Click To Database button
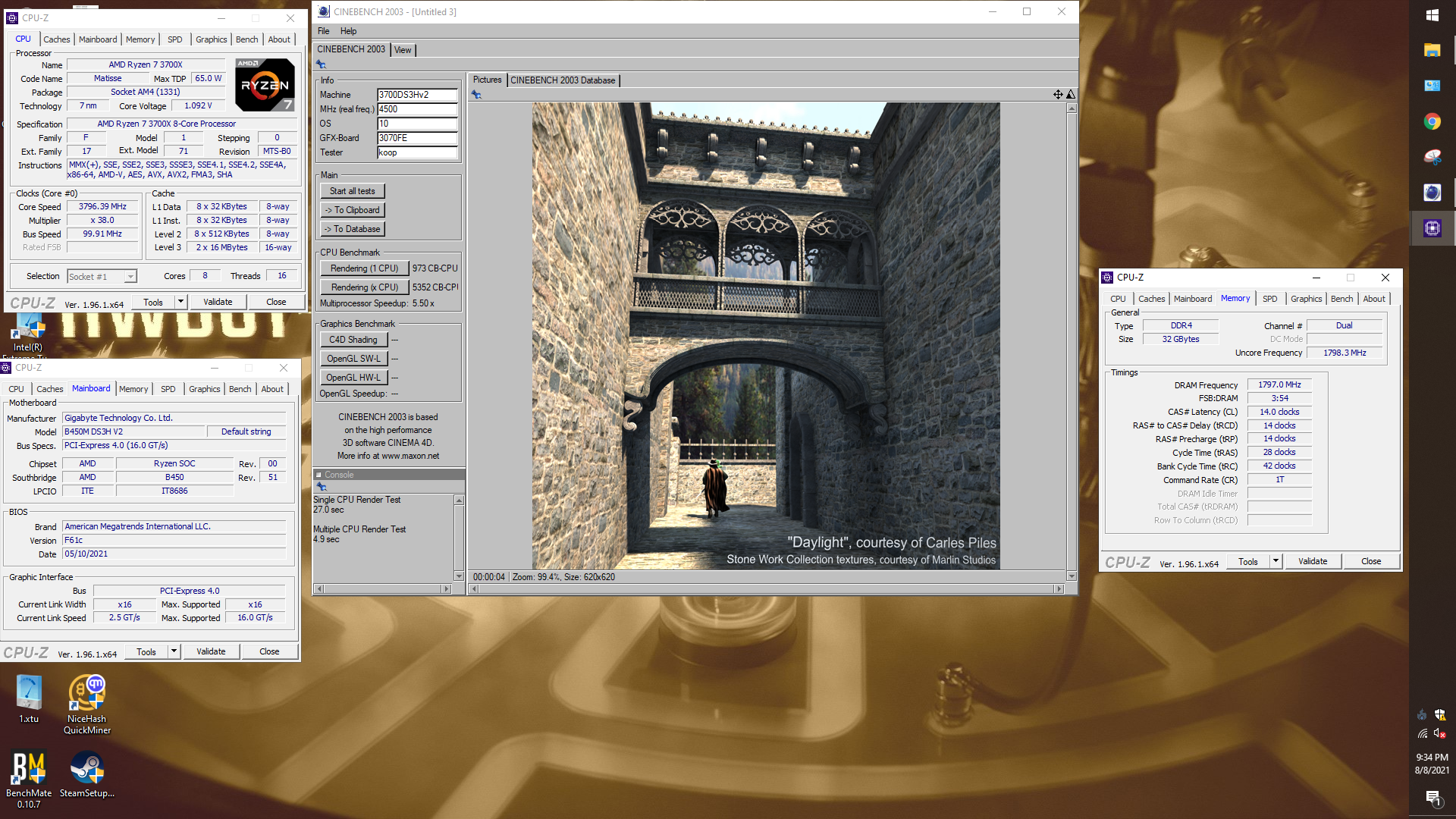Viewport: 1456px width, 819px height. point(352,229)
